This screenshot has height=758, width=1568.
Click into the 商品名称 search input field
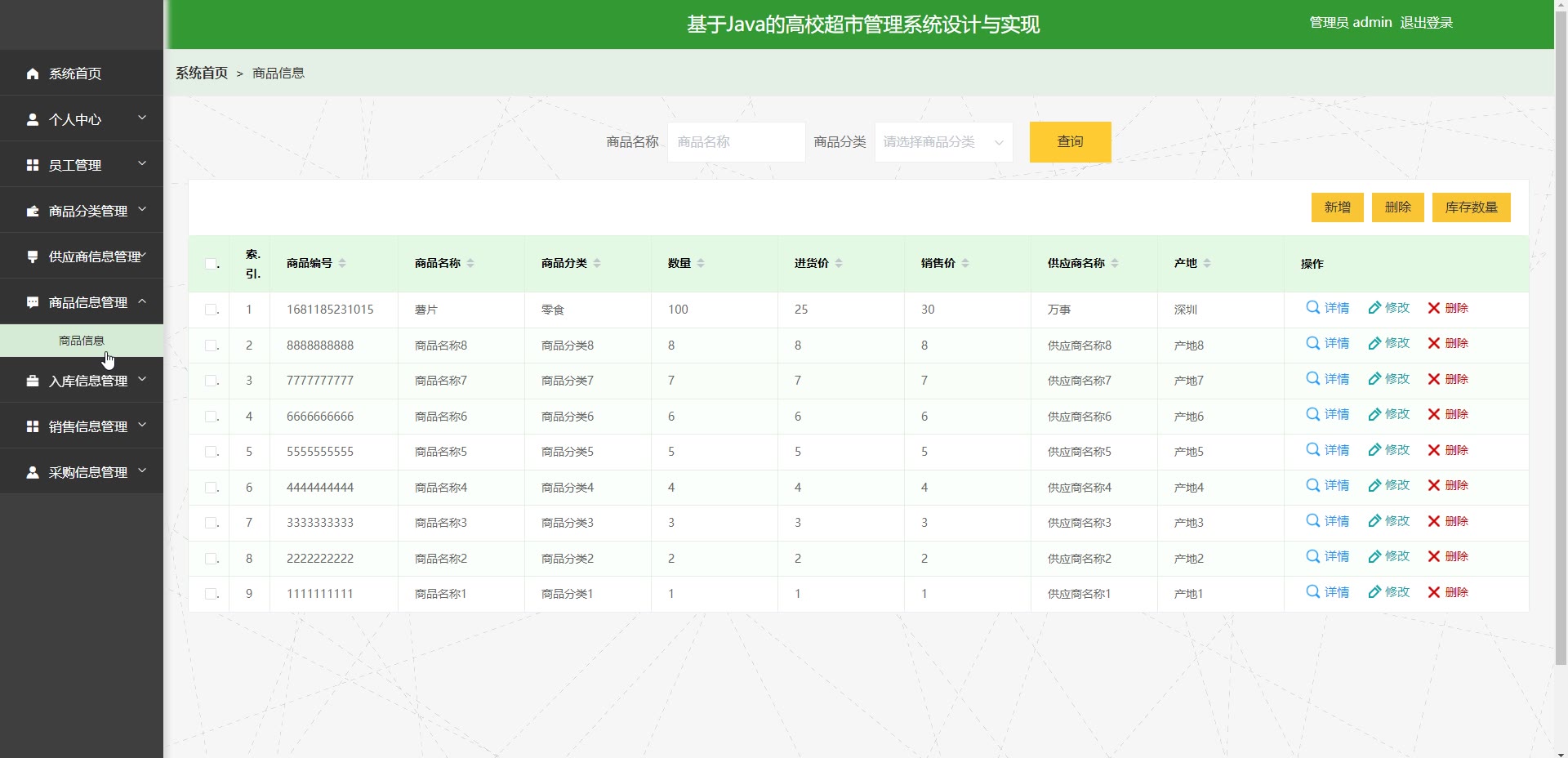736,142
